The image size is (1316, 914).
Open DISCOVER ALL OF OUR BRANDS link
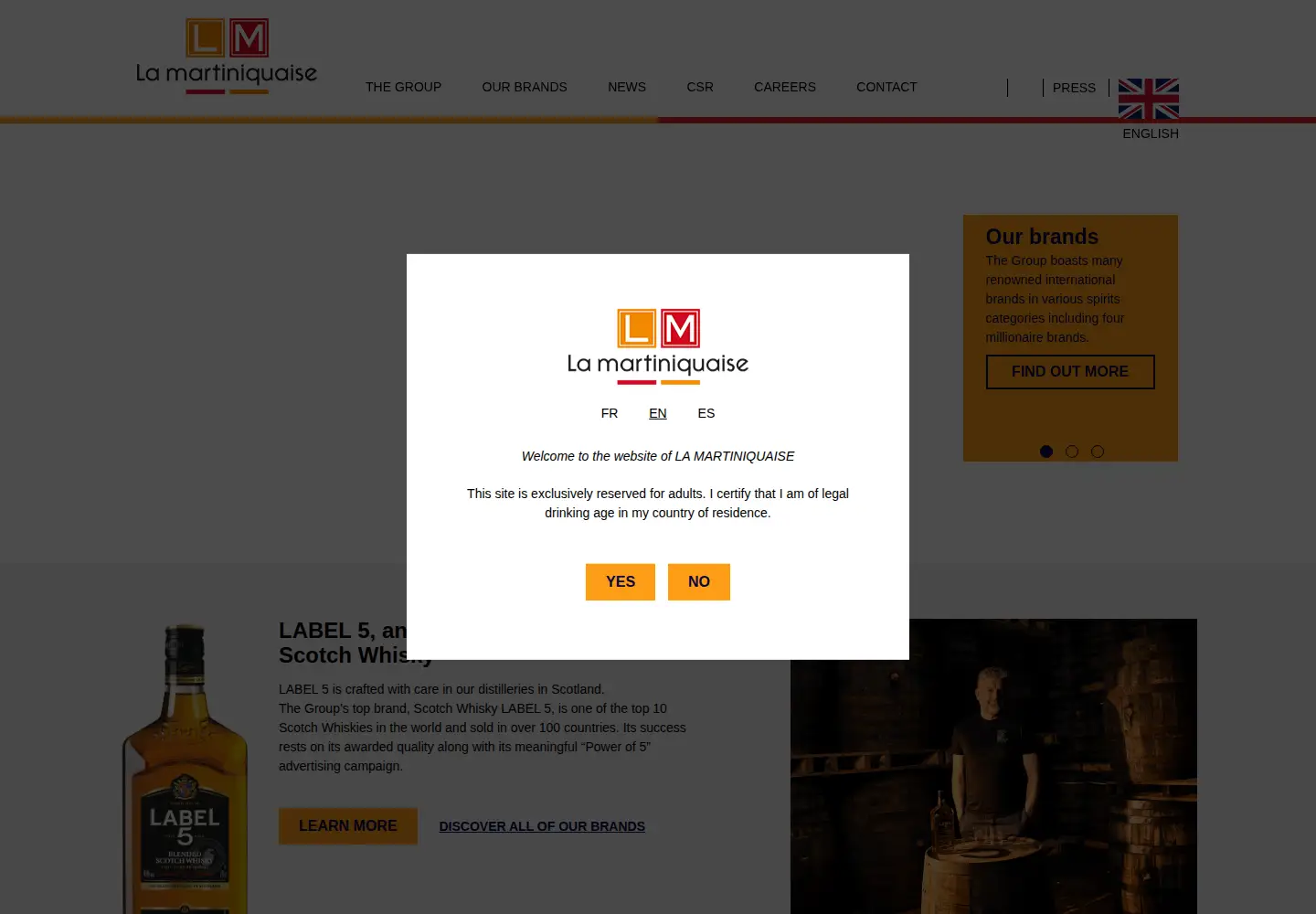point(542,826)
